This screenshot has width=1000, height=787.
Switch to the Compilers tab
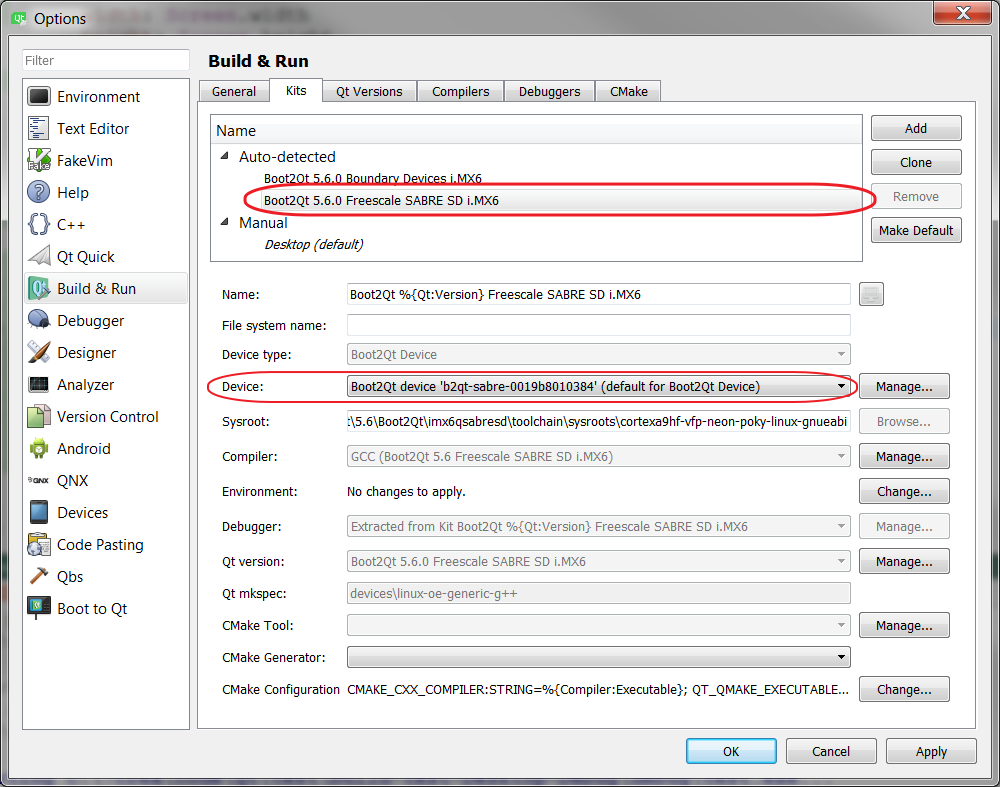coord(460,91)
